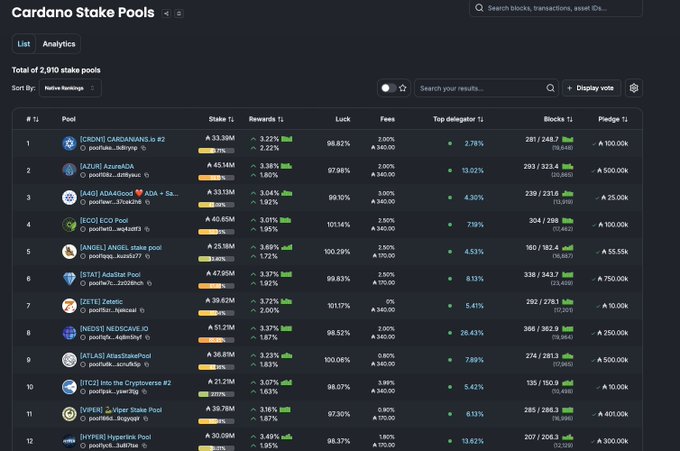The width and height of the screenshot is (680, 451).
Task: Click the CARDANIANS.io #2 pool logo
Action: pyautogui.click(x=69, y=143)
